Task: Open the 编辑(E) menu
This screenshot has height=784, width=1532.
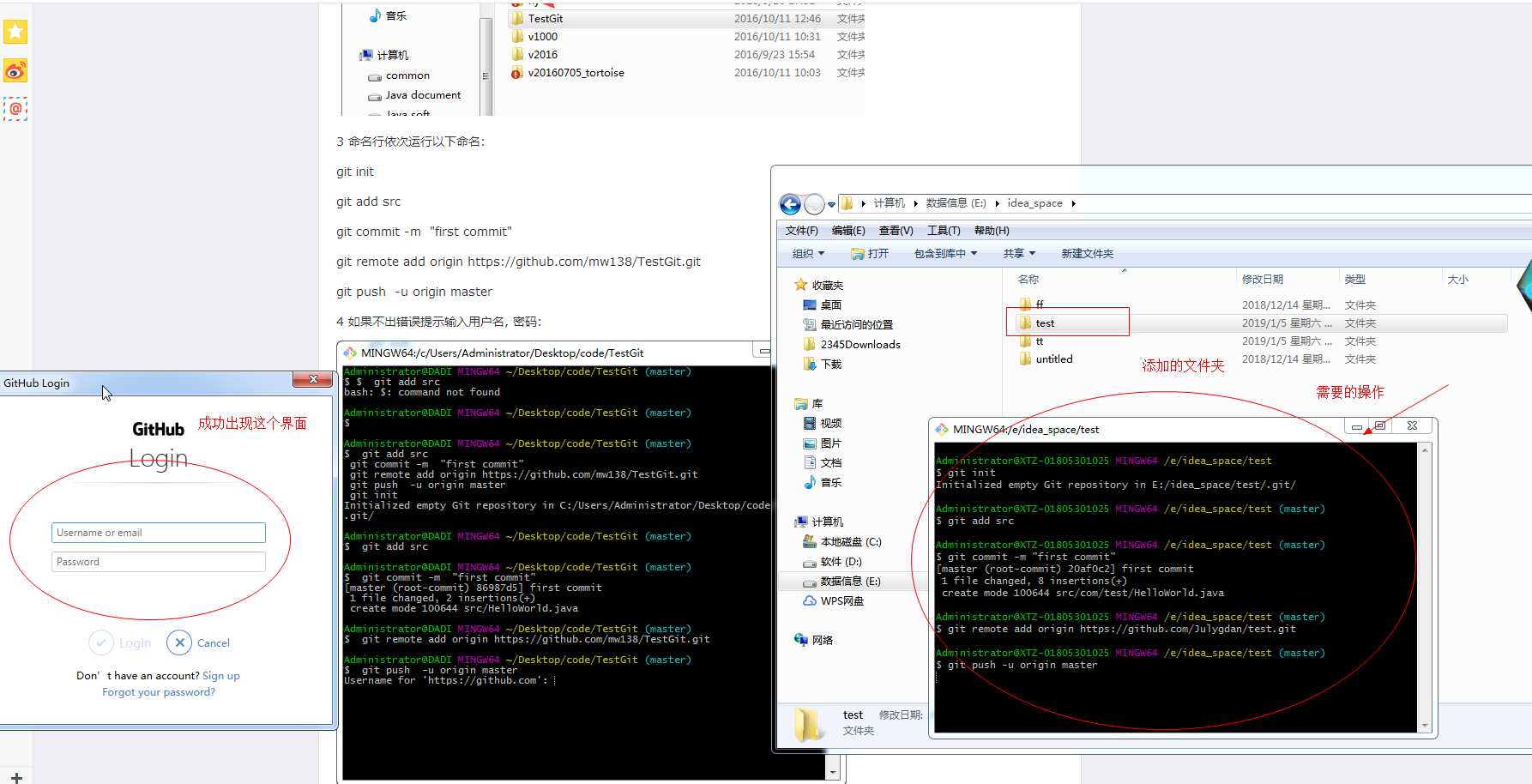Action: [x=848, y=231]
